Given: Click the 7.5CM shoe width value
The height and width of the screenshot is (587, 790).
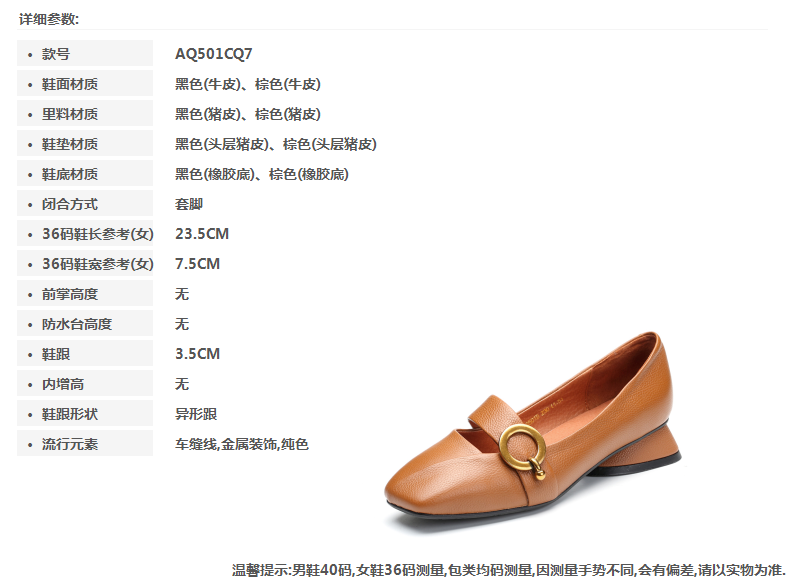Looking at the screenshot, I should (198, 264).
